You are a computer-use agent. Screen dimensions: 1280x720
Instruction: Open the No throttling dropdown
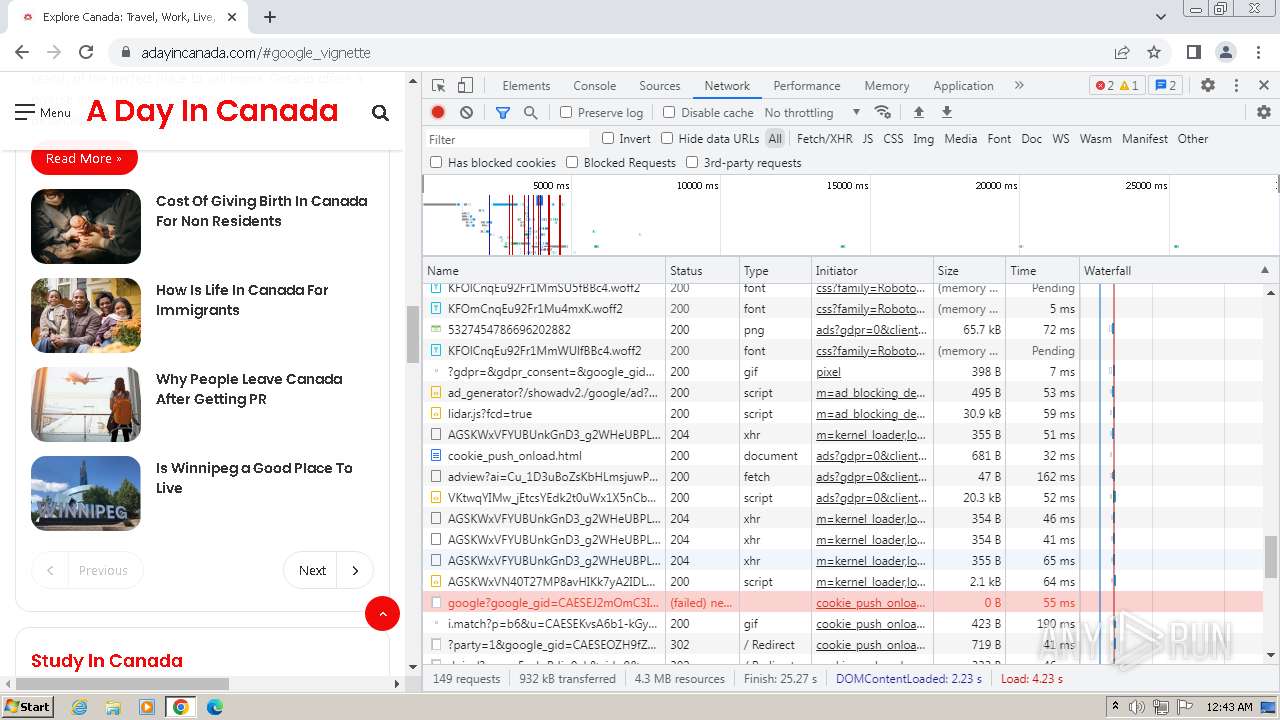pos(812,113)
